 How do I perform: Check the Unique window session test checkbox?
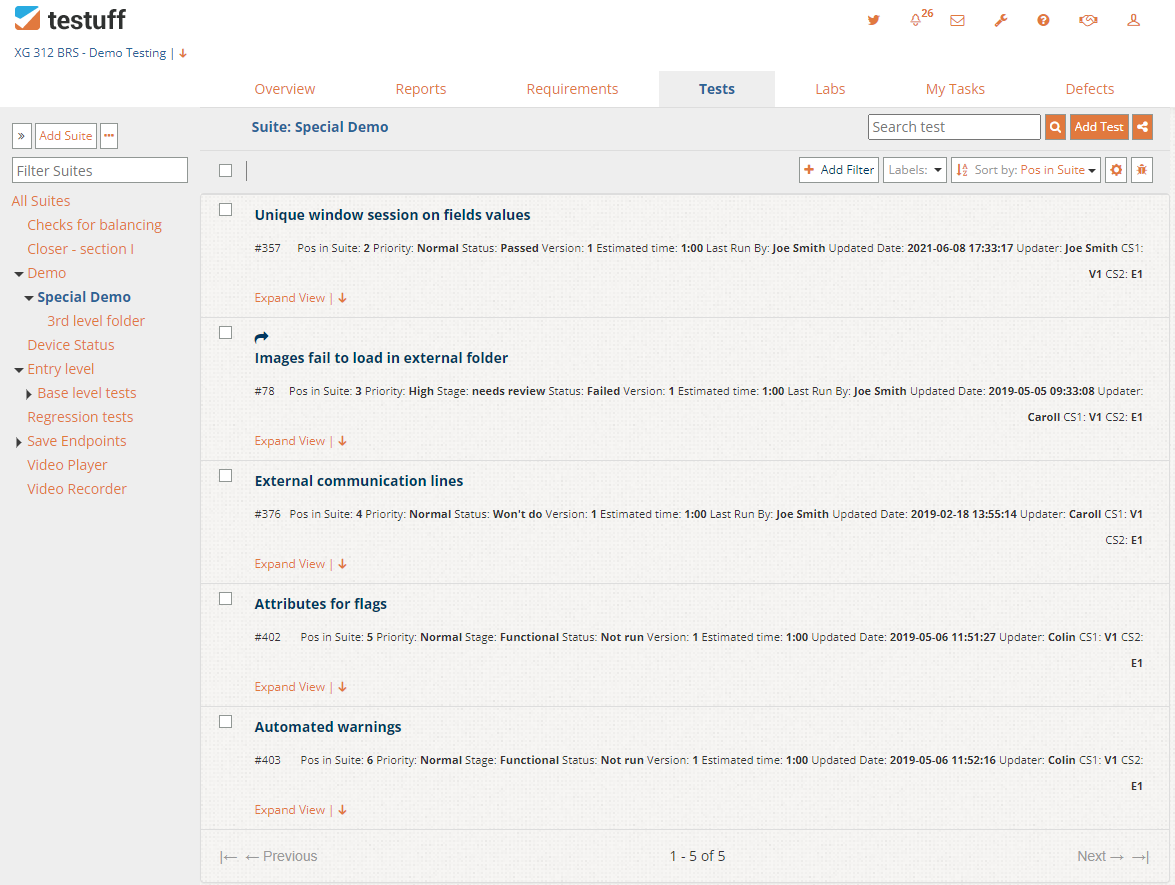click(x=226, y=210)
